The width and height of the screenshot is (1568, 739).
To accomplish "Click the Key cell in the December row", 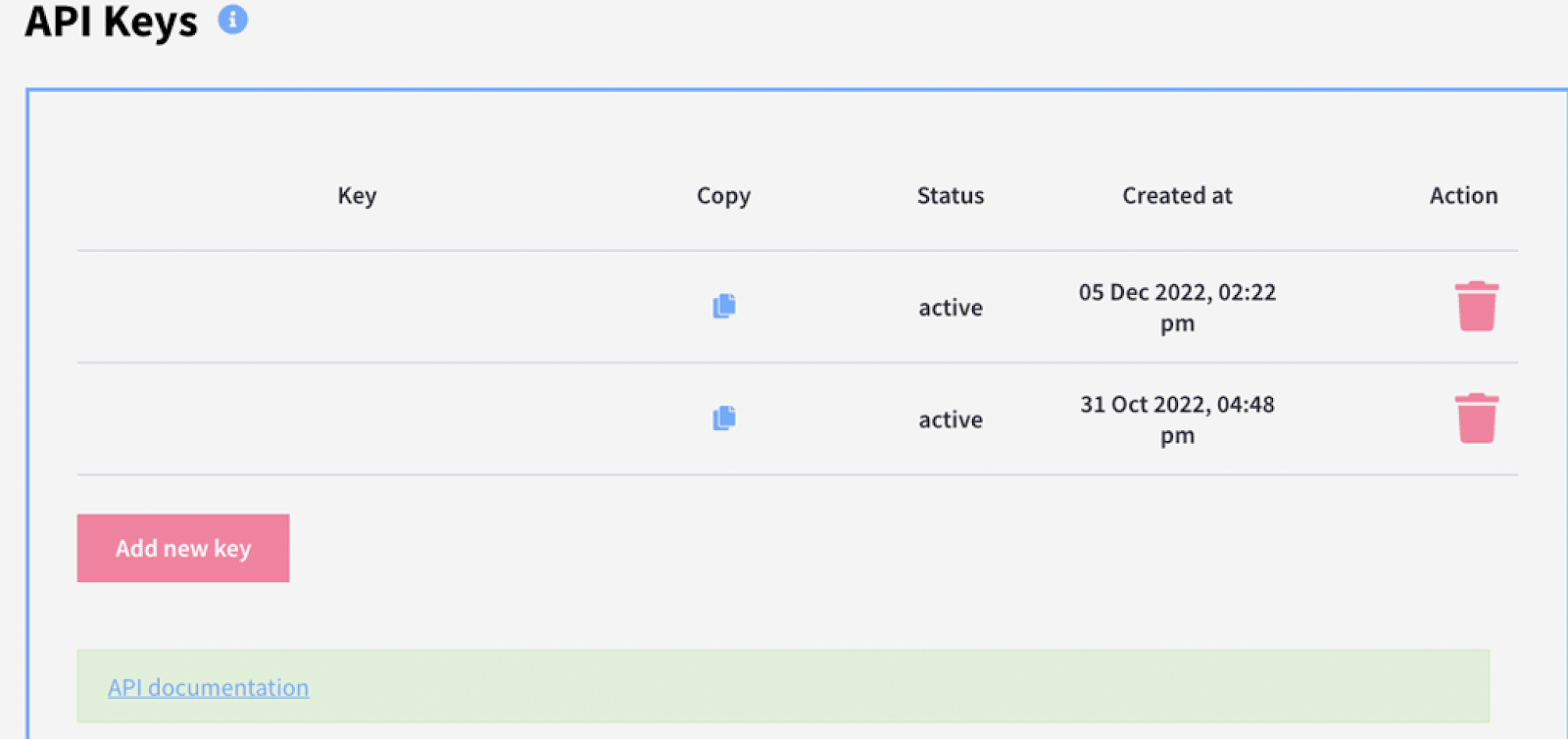I will click(x=357, y=307).
